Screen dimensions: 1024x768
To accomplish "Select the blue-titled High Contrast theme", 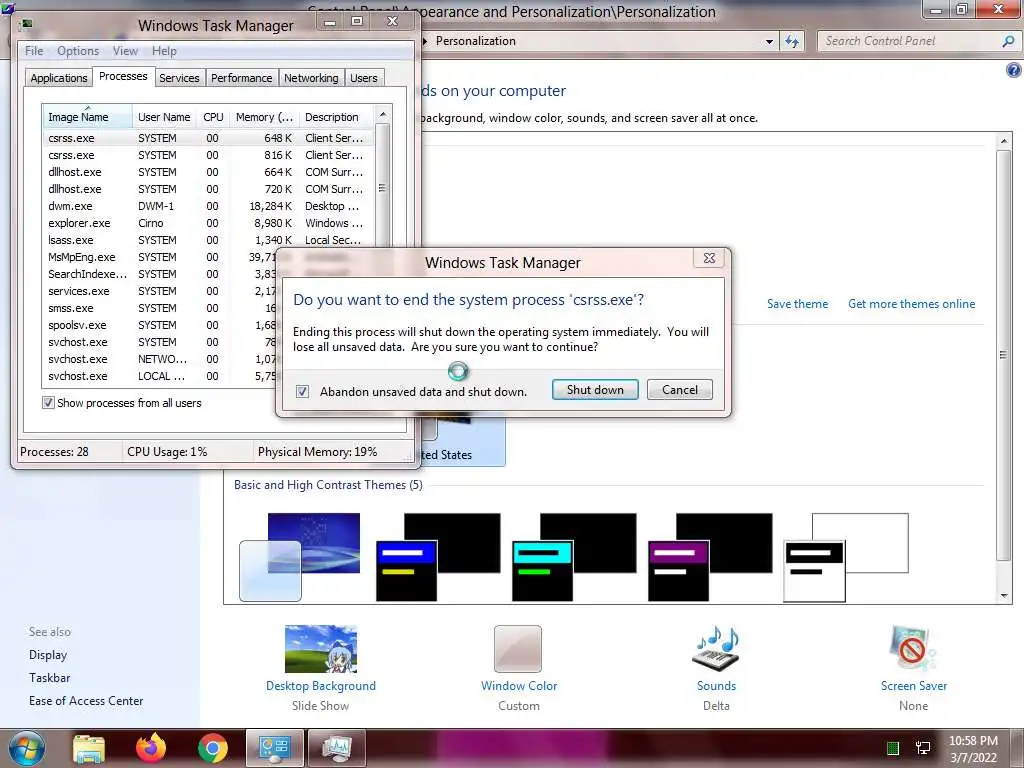I will click(438, 557).
